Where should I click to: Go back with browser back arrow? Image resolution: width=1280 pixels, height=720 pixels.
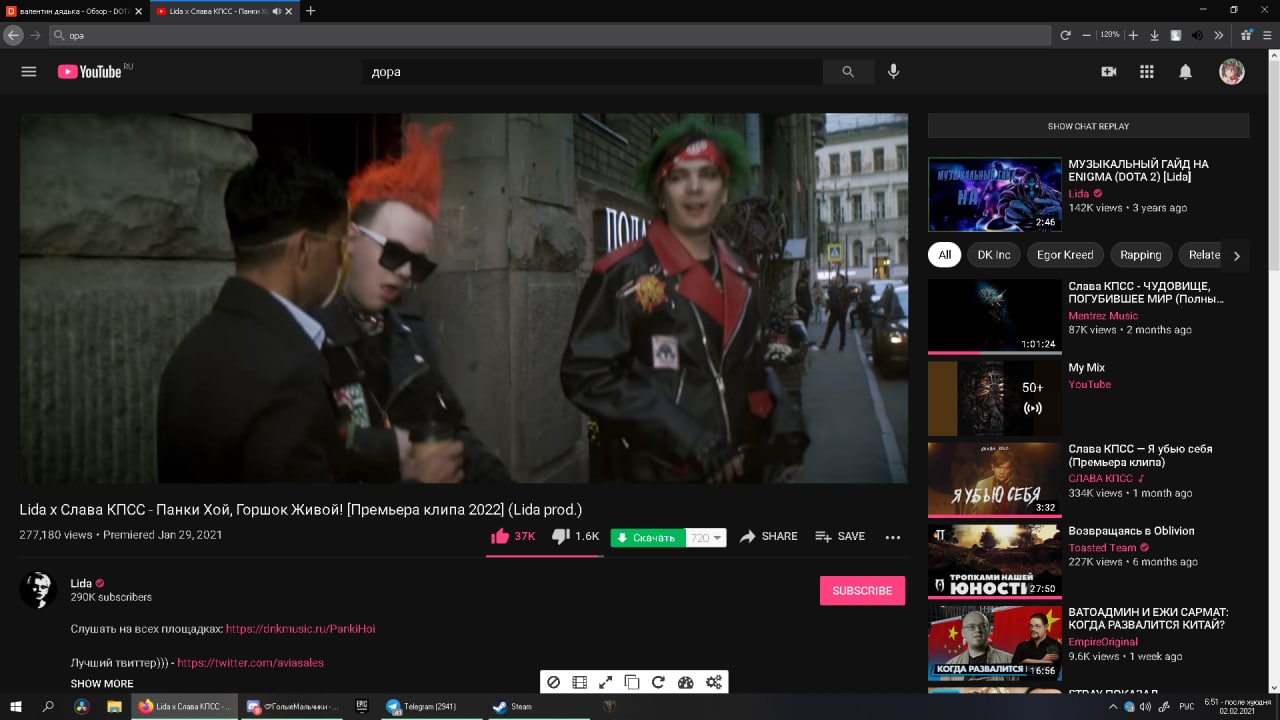coord(13,35)
